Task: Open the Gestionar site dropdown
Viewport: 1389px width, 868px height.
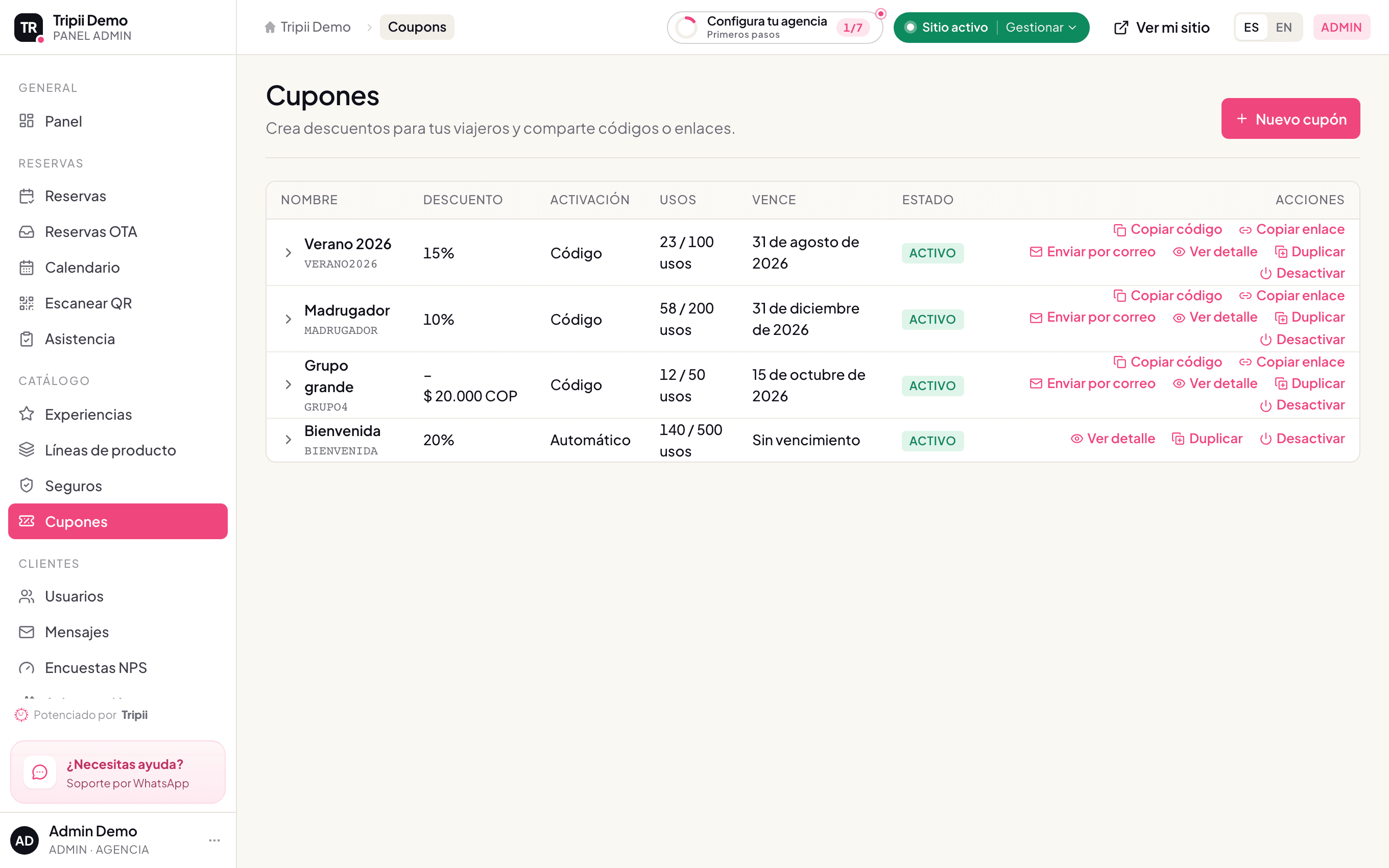Action: [1041, 27]
